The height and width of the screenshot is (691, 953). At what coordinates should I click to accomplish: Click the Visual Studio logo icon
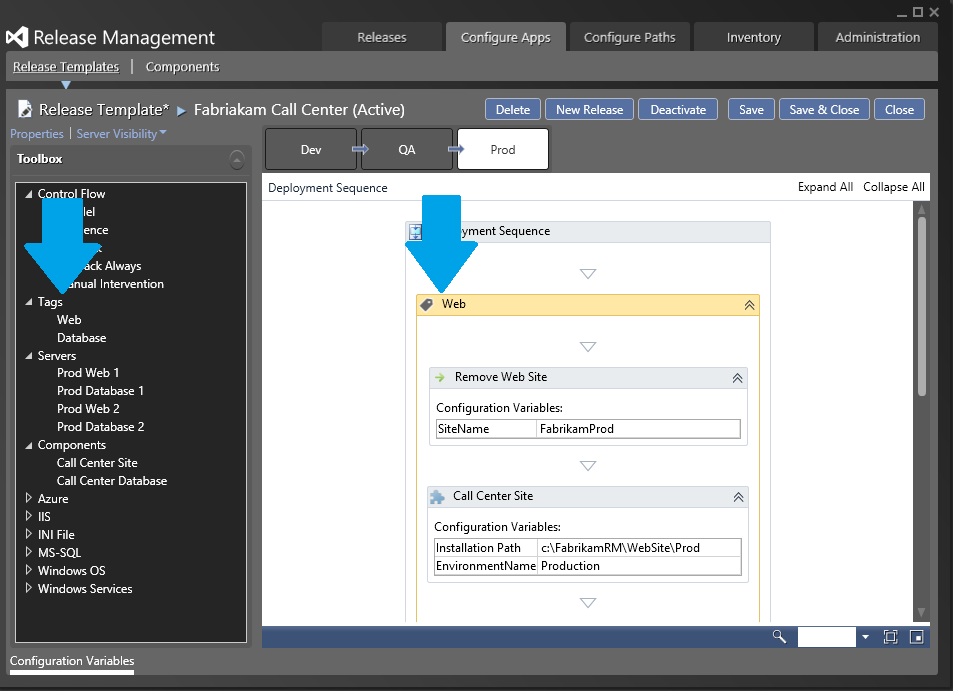coord(17,37)
